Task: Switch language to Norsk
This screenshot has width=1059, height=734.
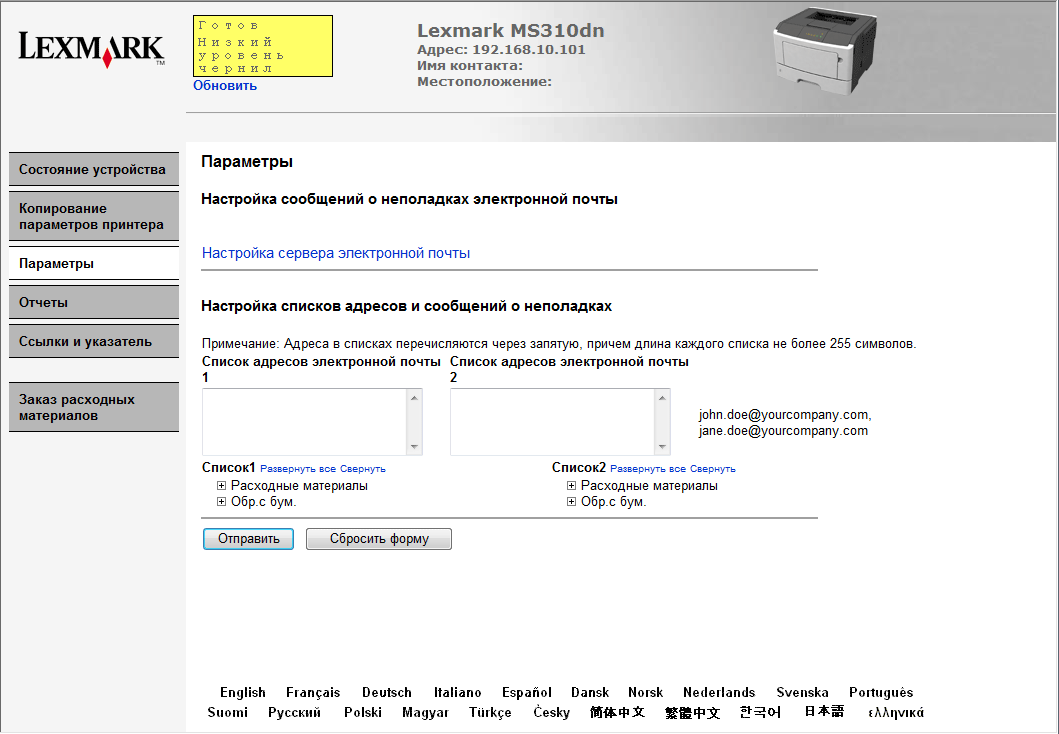Action: [x=646, y=693]
